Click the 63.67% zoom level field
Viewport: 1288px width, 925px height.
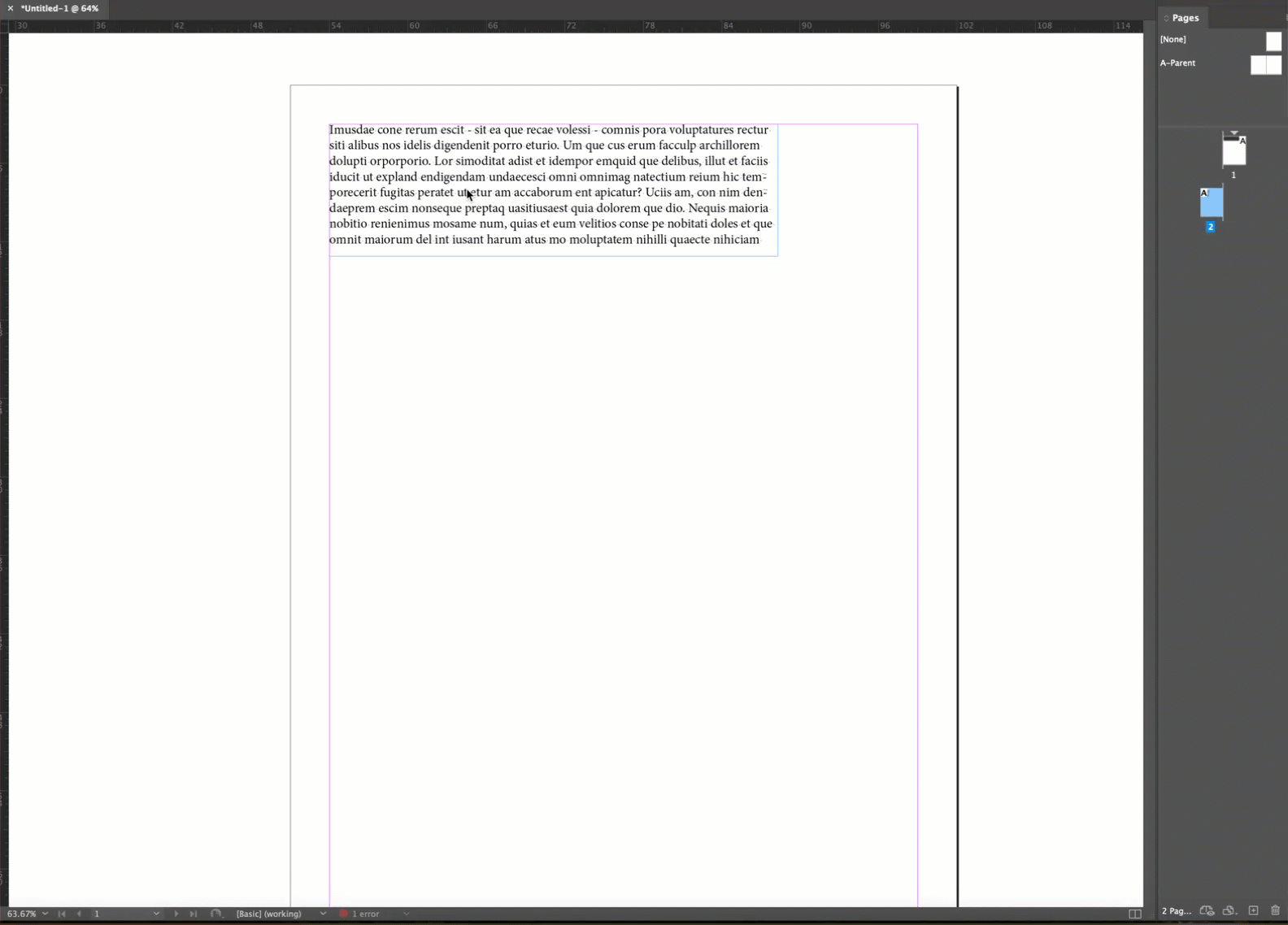22,914
